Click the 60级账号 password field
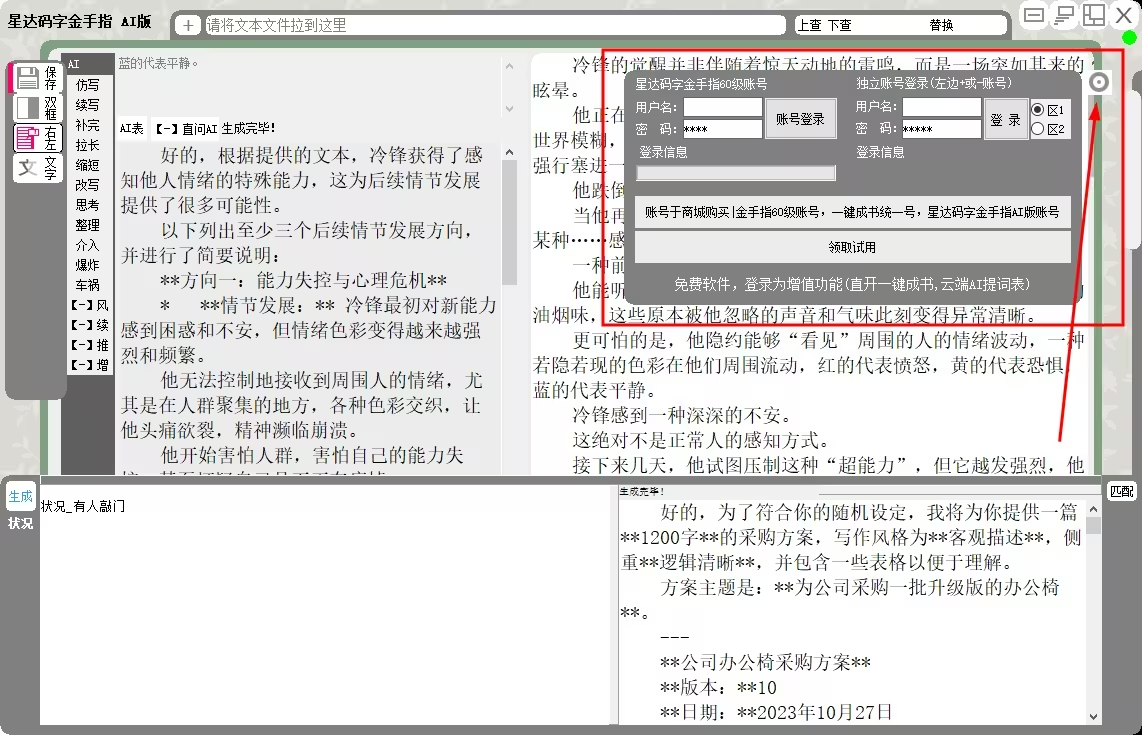This screenshot has width=1142, height=735. point(722,129)
